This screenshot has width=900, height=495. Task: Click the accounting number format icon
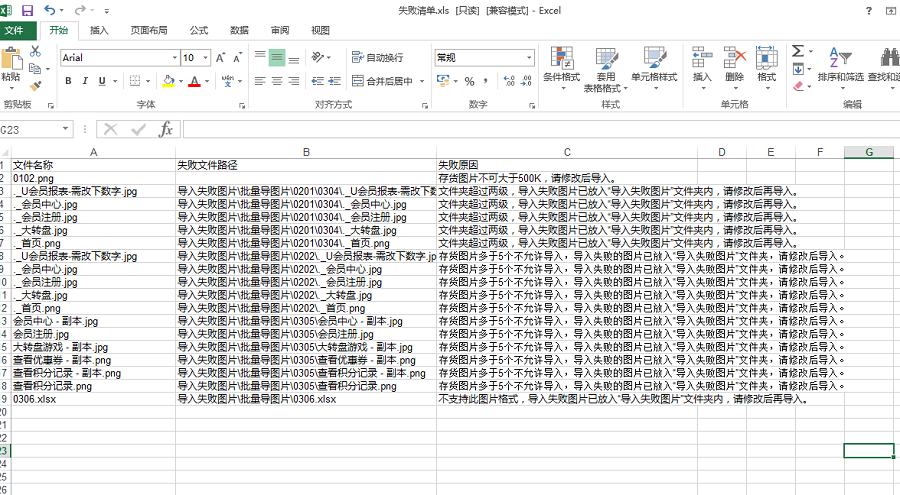[x=443, y=81]
